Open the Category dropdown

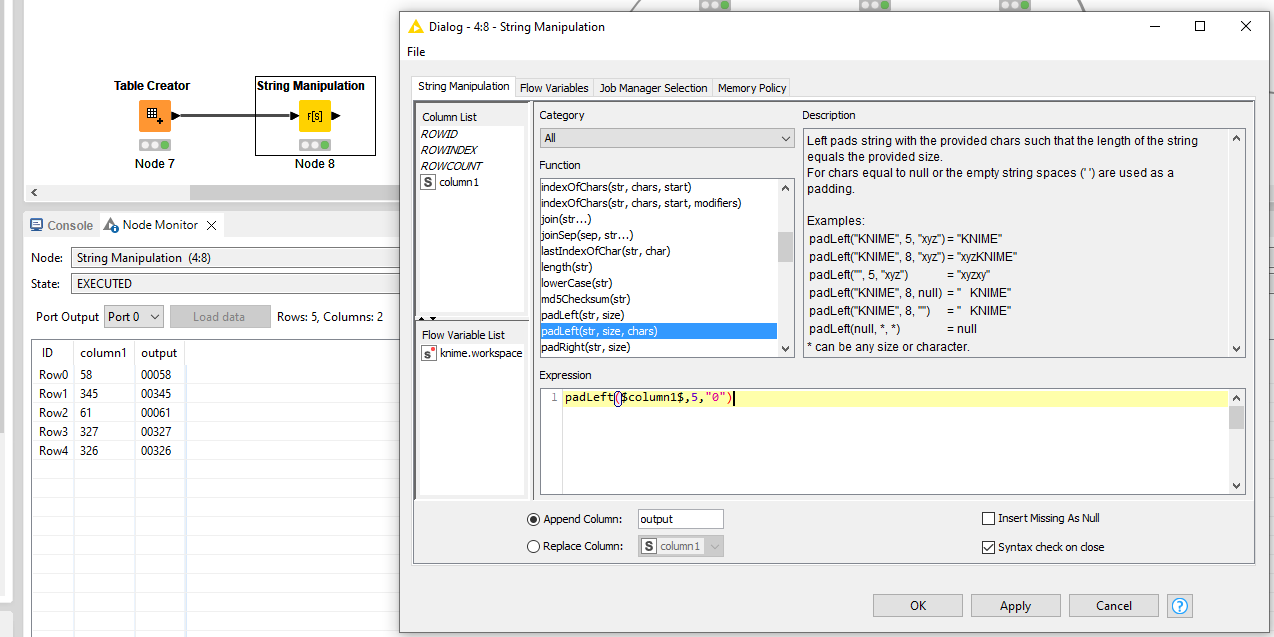click(667, 138)
